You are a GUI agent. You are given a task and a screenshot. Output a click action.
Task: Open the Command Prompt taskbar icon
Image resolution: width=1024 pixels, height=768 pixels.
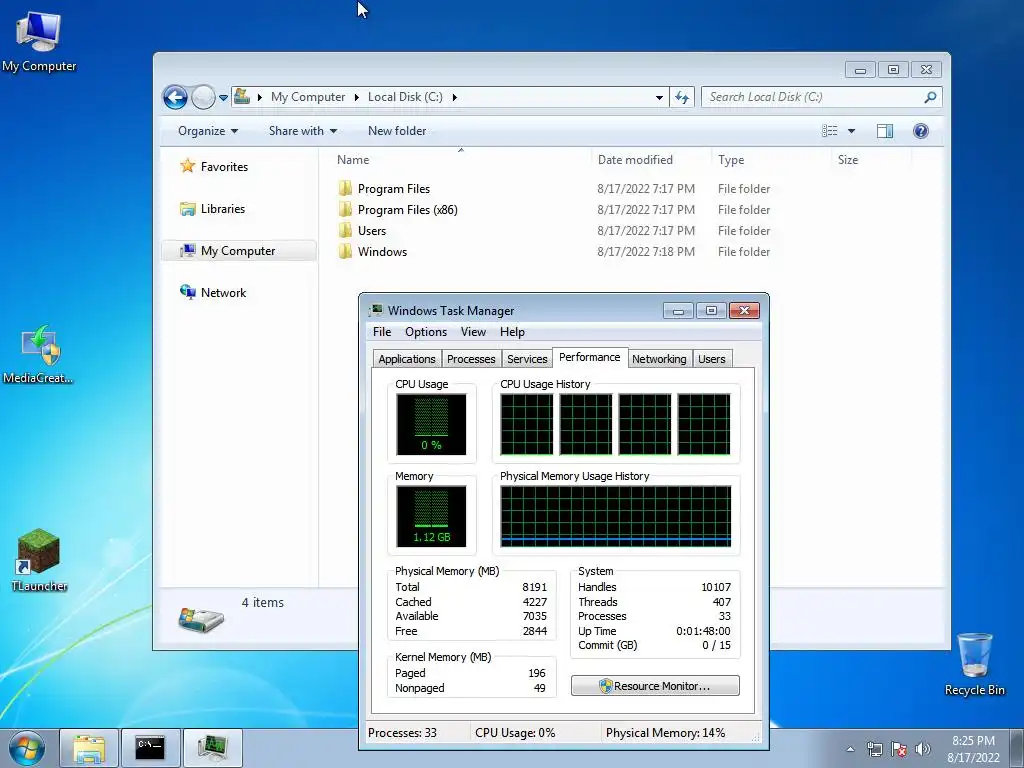point(150,748)
